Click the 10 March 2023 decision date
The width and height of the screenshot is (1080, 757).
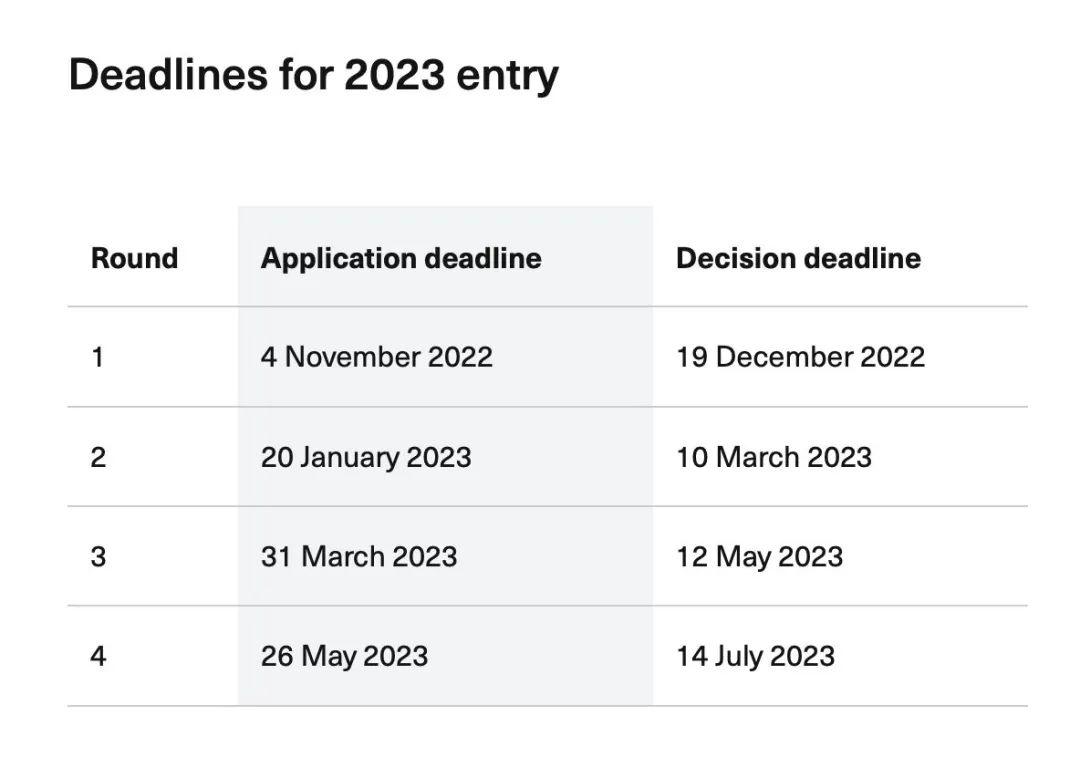coord(773,457)
